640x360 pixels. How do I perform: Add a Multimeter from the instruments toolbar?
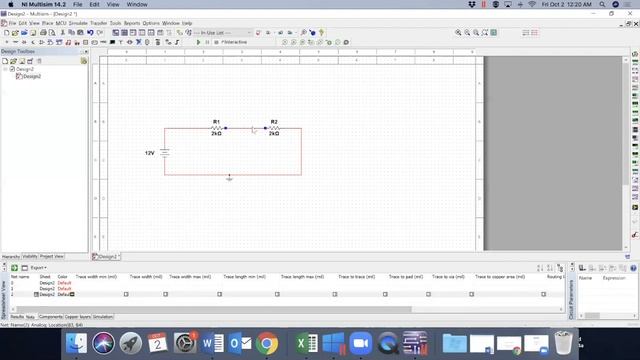click(635, 54)
